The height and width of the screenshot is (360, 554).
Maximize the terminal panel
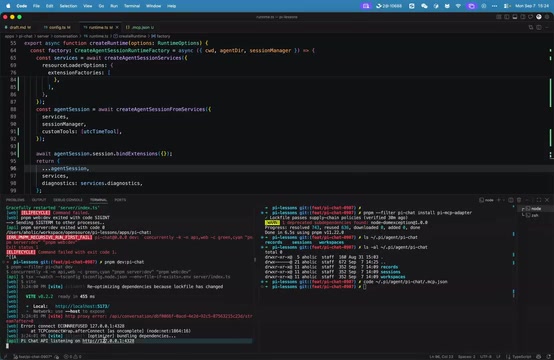click(538, 200)
